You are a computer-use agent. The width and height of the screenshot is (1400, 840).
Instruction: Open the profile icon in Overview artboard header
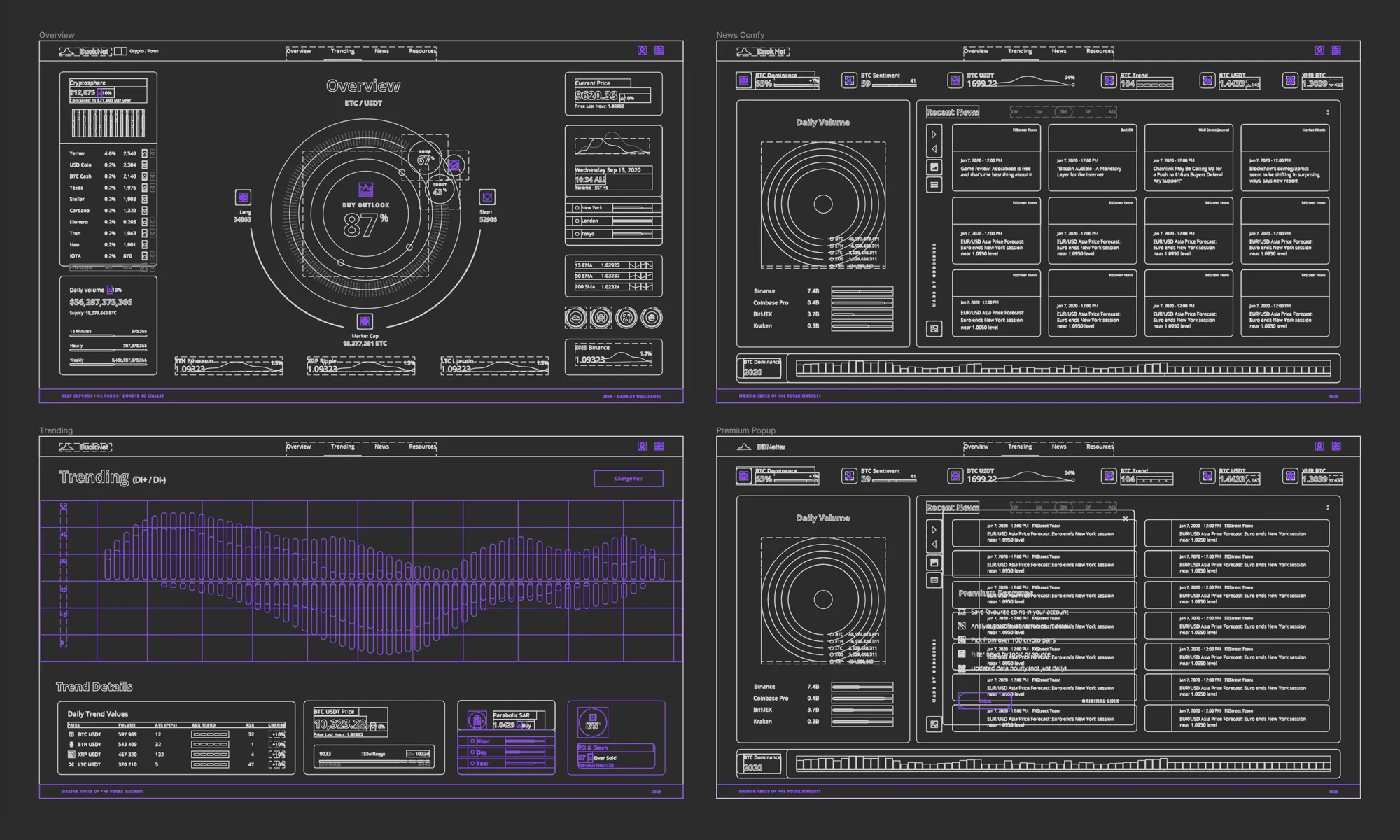[642, 50]
